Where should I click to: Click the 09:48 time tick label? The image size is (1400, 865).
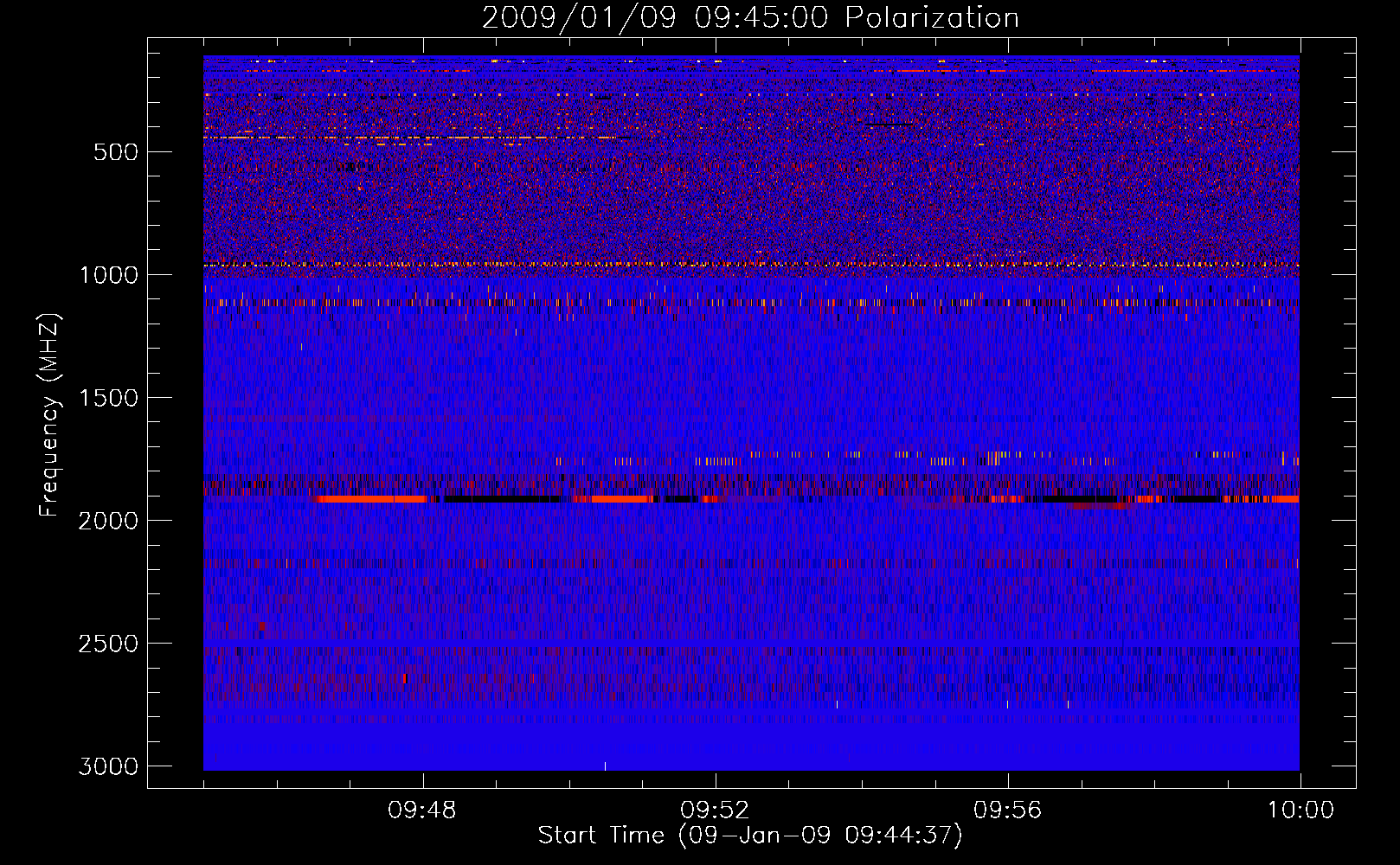point(422,811)
